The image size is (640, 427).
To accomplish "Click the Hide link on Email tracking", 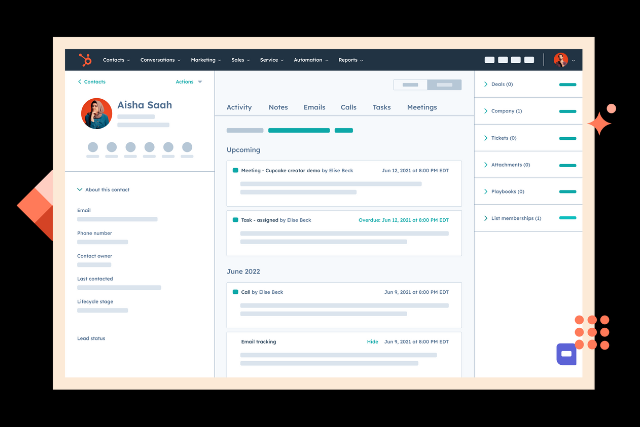I will tap(372, 342).
